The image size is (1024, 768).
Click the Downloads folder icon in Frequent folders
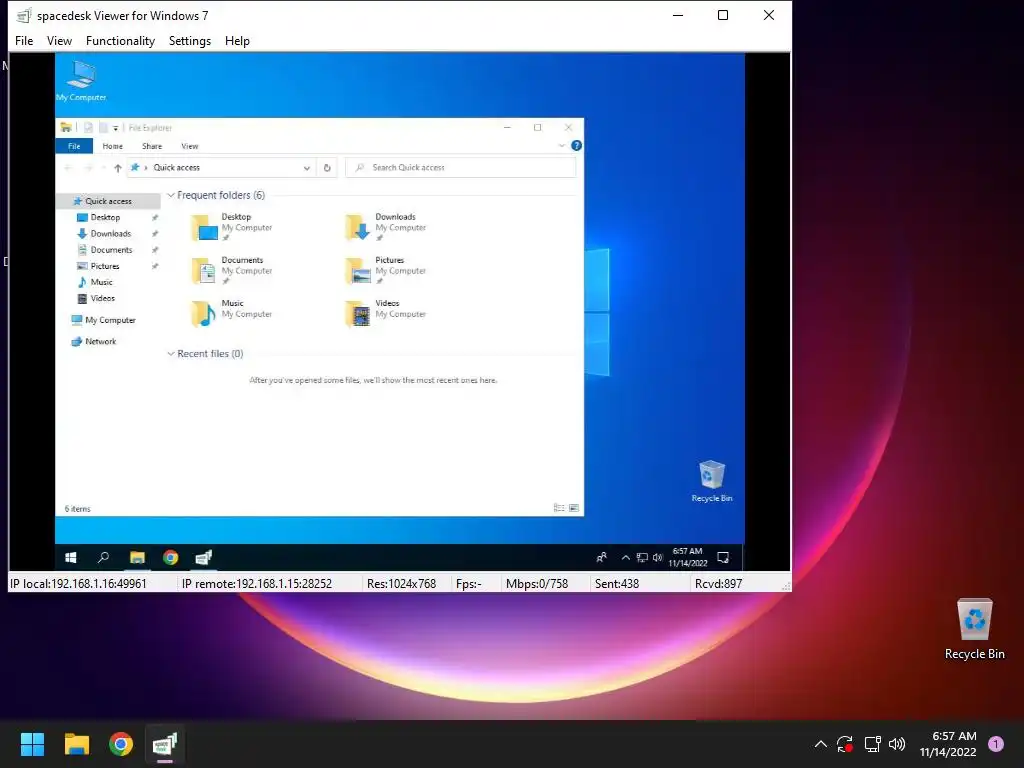click(358, 228)
